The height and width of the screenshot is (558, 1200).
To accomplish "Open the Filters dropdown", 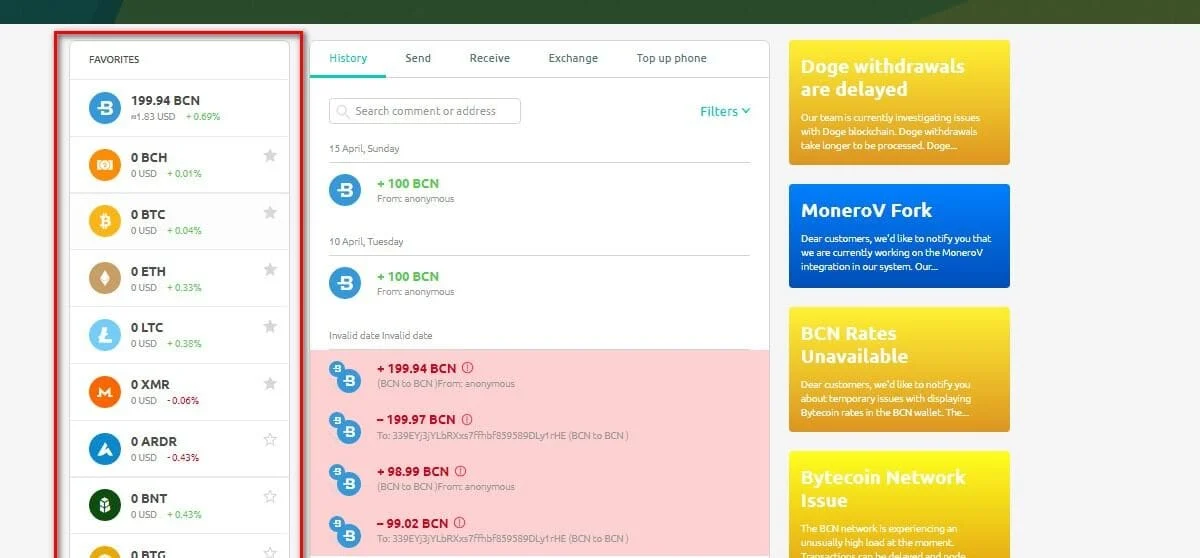I will pos(725,111).
